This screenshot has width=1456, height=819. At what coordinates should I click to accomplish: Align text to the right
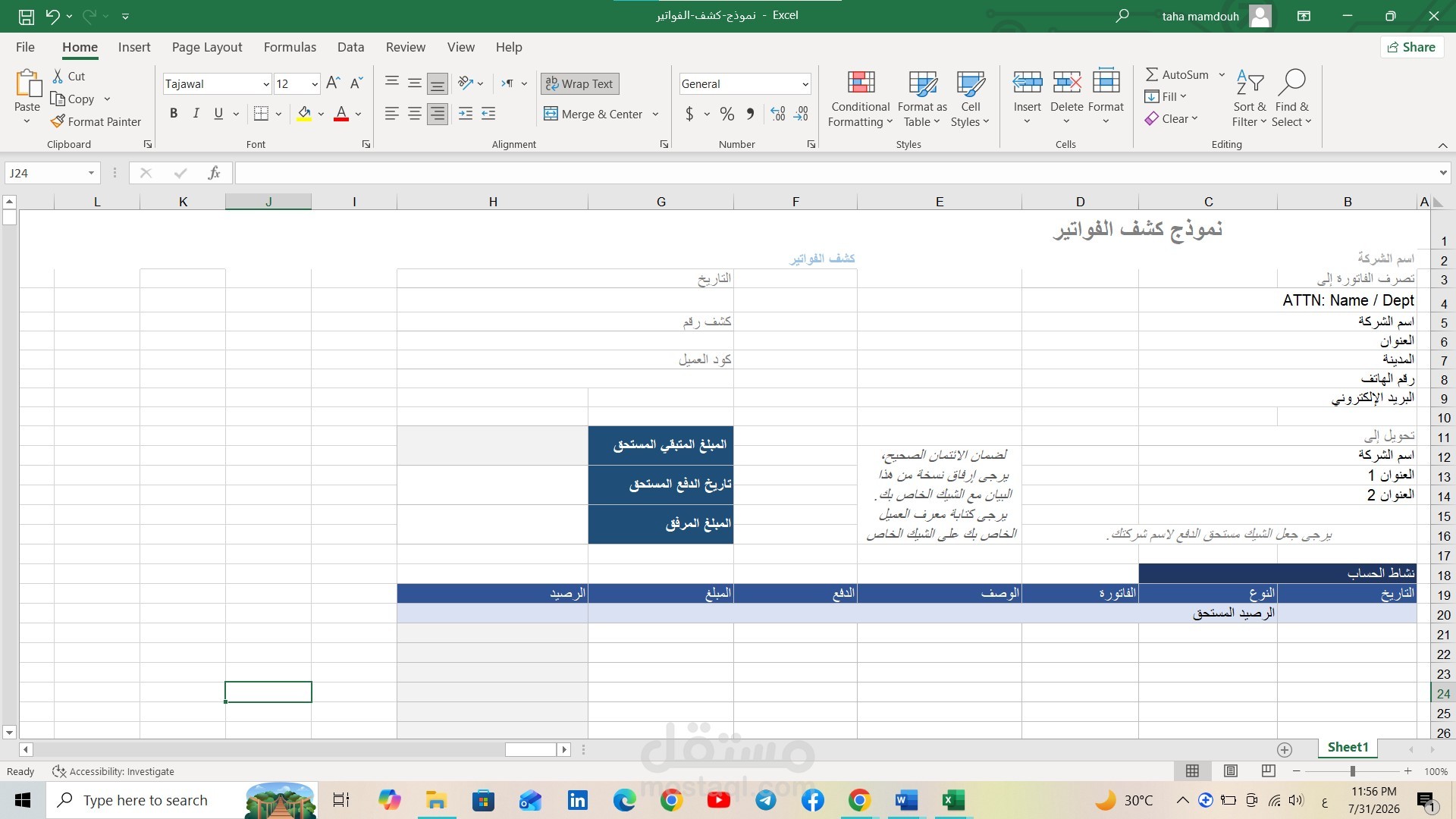[438, 114]
